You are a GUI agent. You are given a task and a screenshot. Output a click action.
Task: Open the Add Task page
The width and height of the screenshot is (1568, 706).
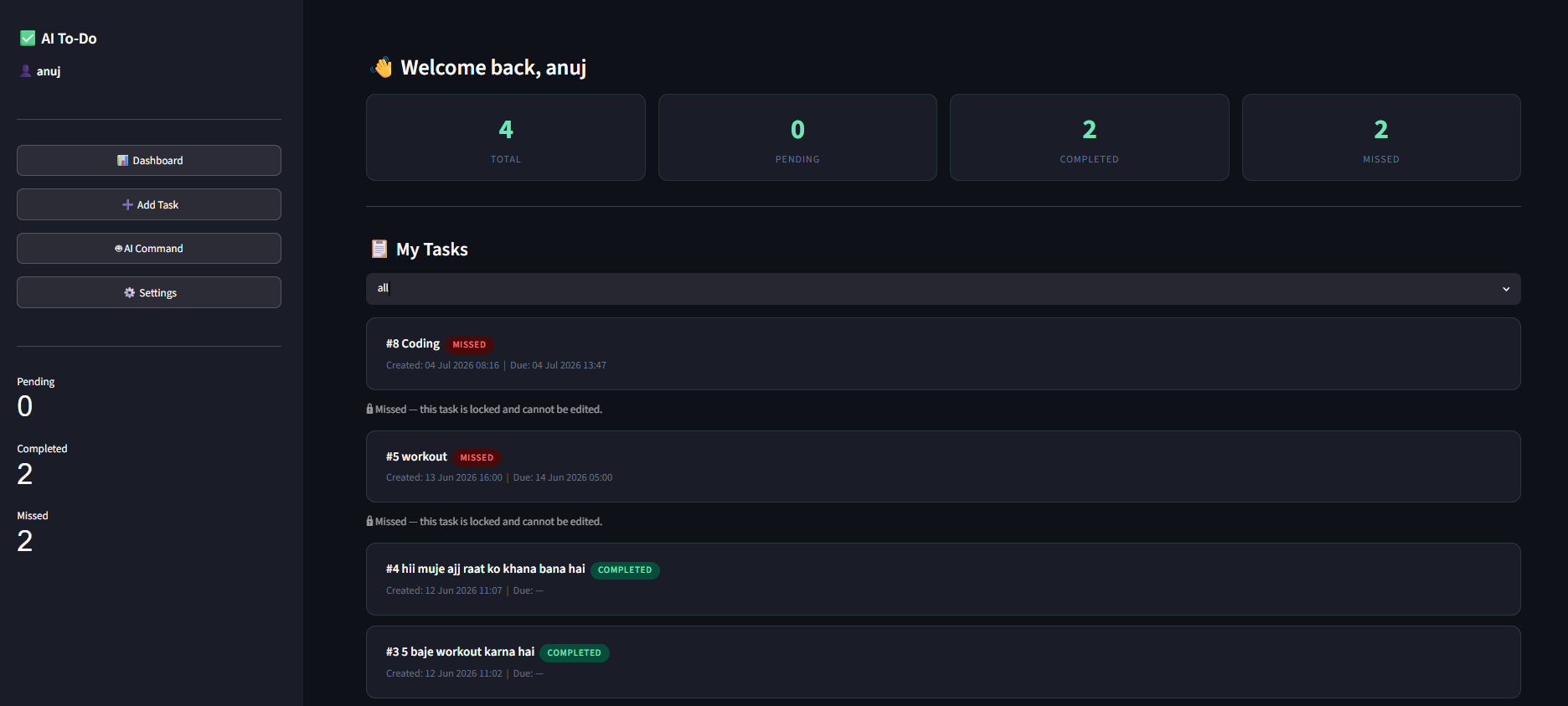click(149, 204)
